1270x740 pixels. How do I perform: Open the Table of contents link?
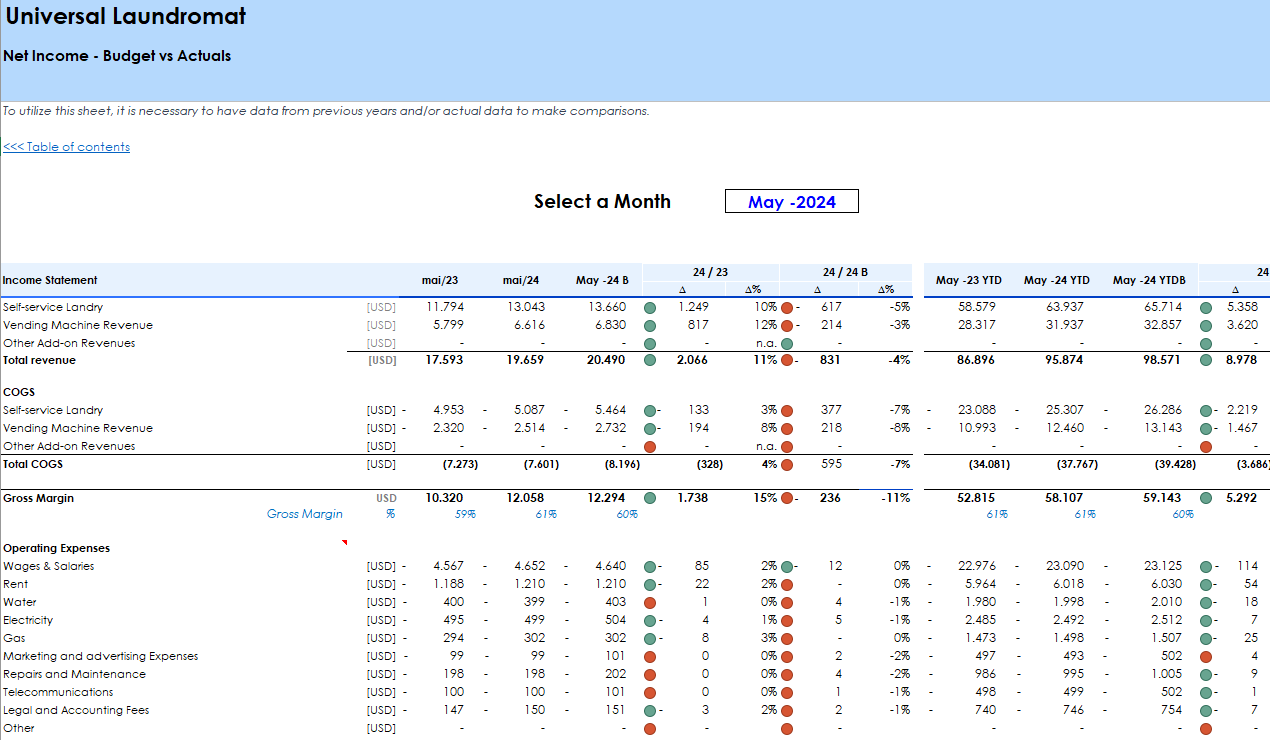(x=66, y=147)
